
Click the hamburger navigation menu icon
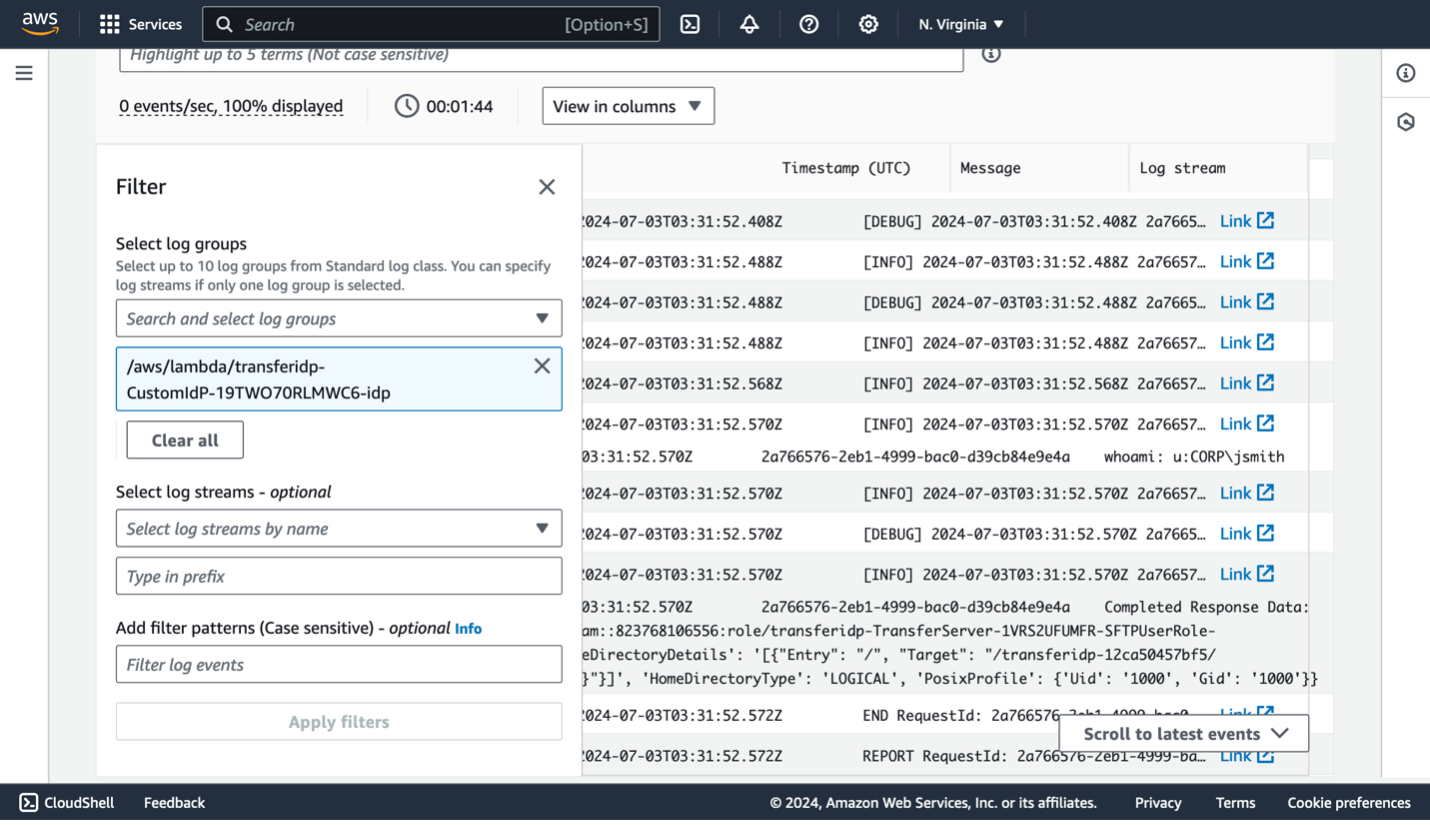pyautogui.click(x=24, y=72)
